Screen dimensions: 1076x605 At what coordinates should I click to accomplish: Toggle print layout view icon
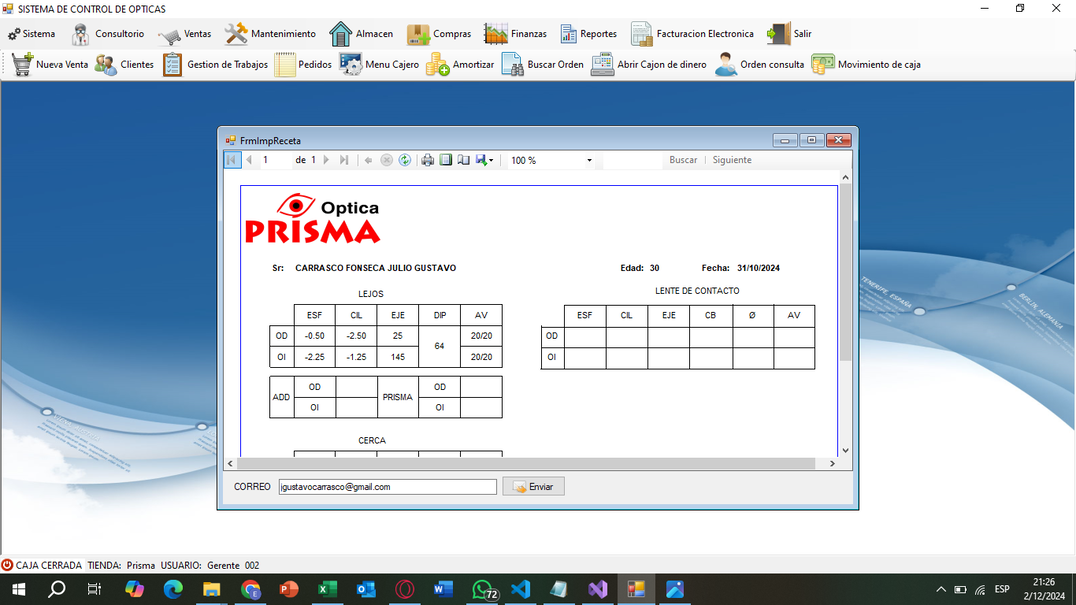click(x=446, y=160)
